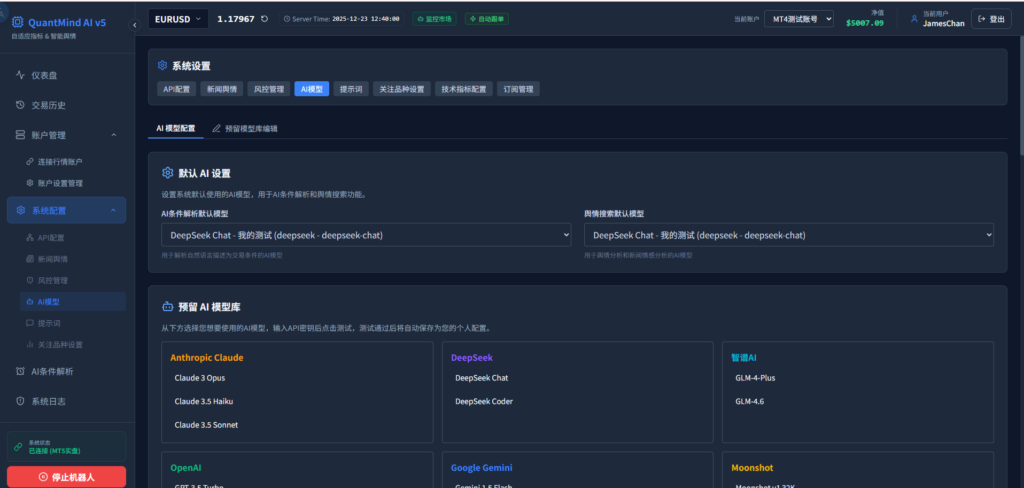Open the EURUSD symbol dropdown

(x=178, y=18)
